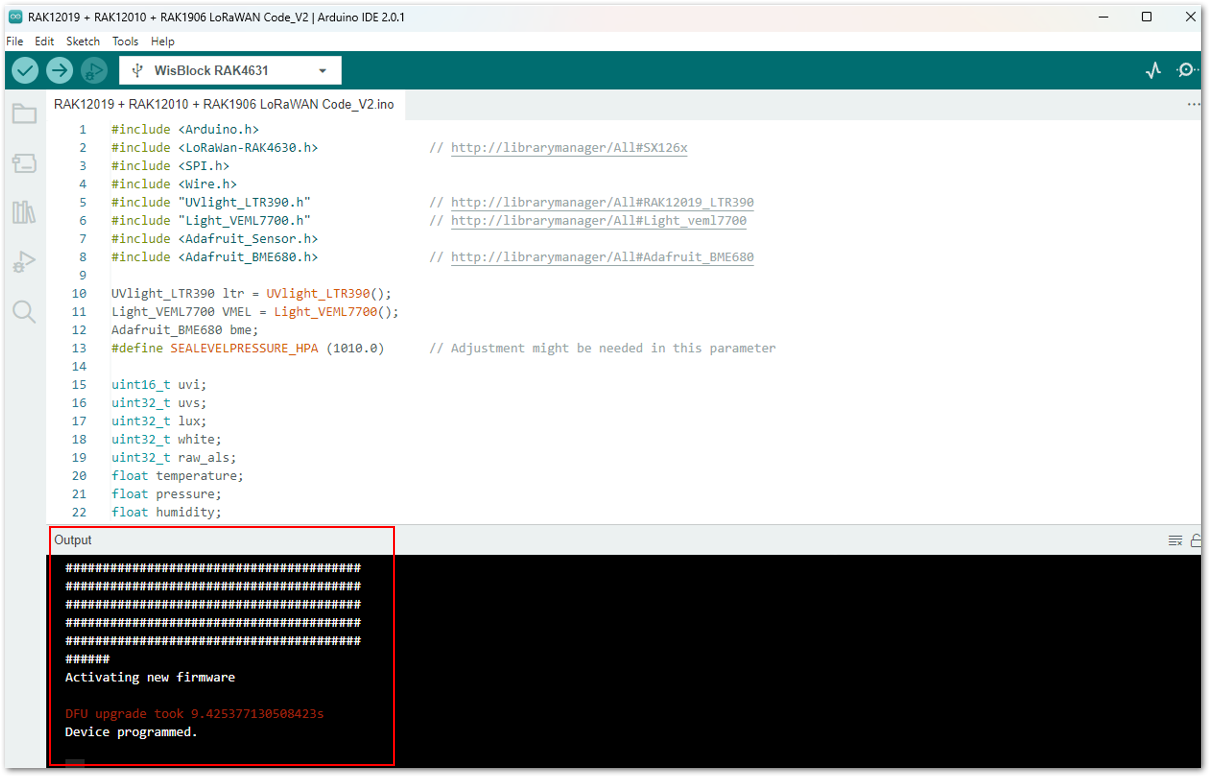
Task: Click the "#include <Adafruit_BME680.h>" code
Action: coord(215,257)
